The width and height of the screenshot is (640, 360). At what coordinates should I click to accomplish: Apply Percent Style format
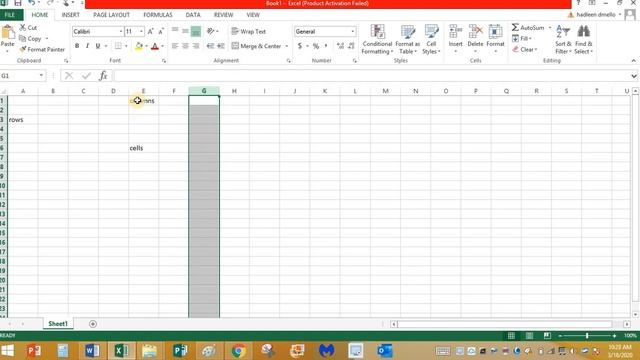click(x=316, y=46)
